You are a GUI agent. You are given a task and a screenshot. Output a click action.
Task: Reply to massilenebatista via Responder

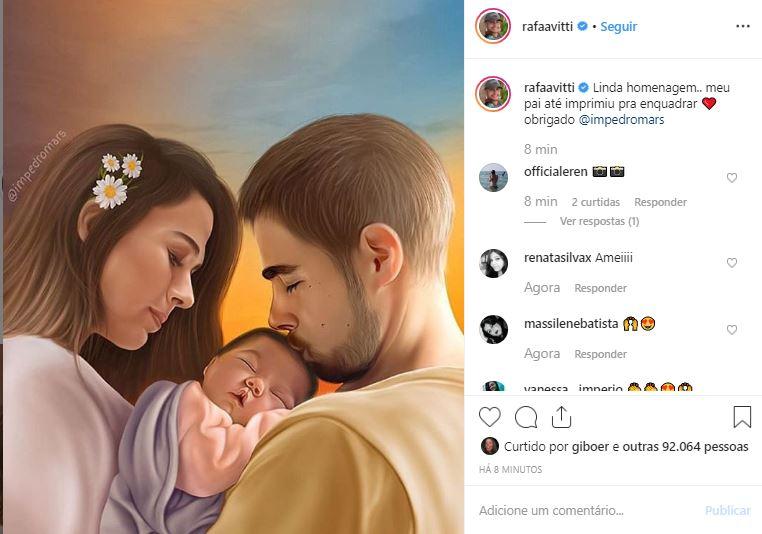[x=600, y=354]
